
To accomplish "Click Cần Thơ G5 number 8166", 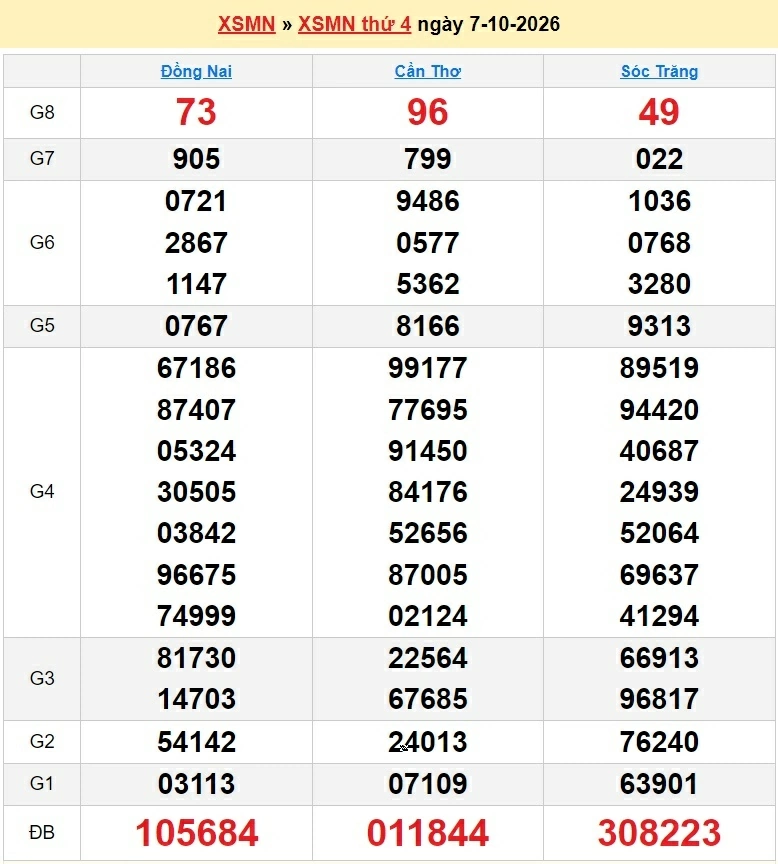I will tap(428, 326).
